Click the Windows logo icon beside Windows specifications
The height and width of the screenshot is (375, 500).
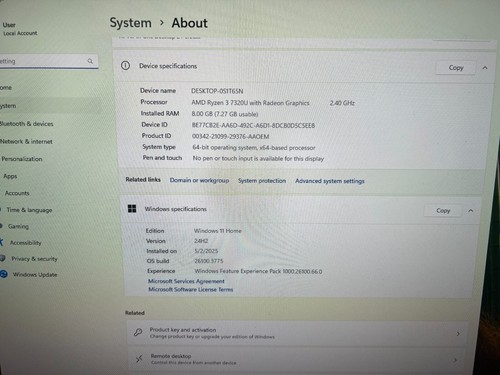132,209
